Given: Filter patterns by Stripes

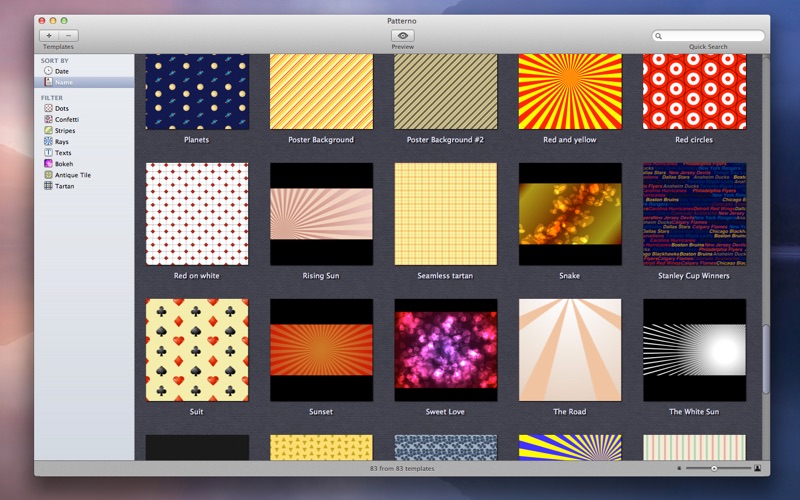Looking at the screenshot, I should tap(64, 130).
